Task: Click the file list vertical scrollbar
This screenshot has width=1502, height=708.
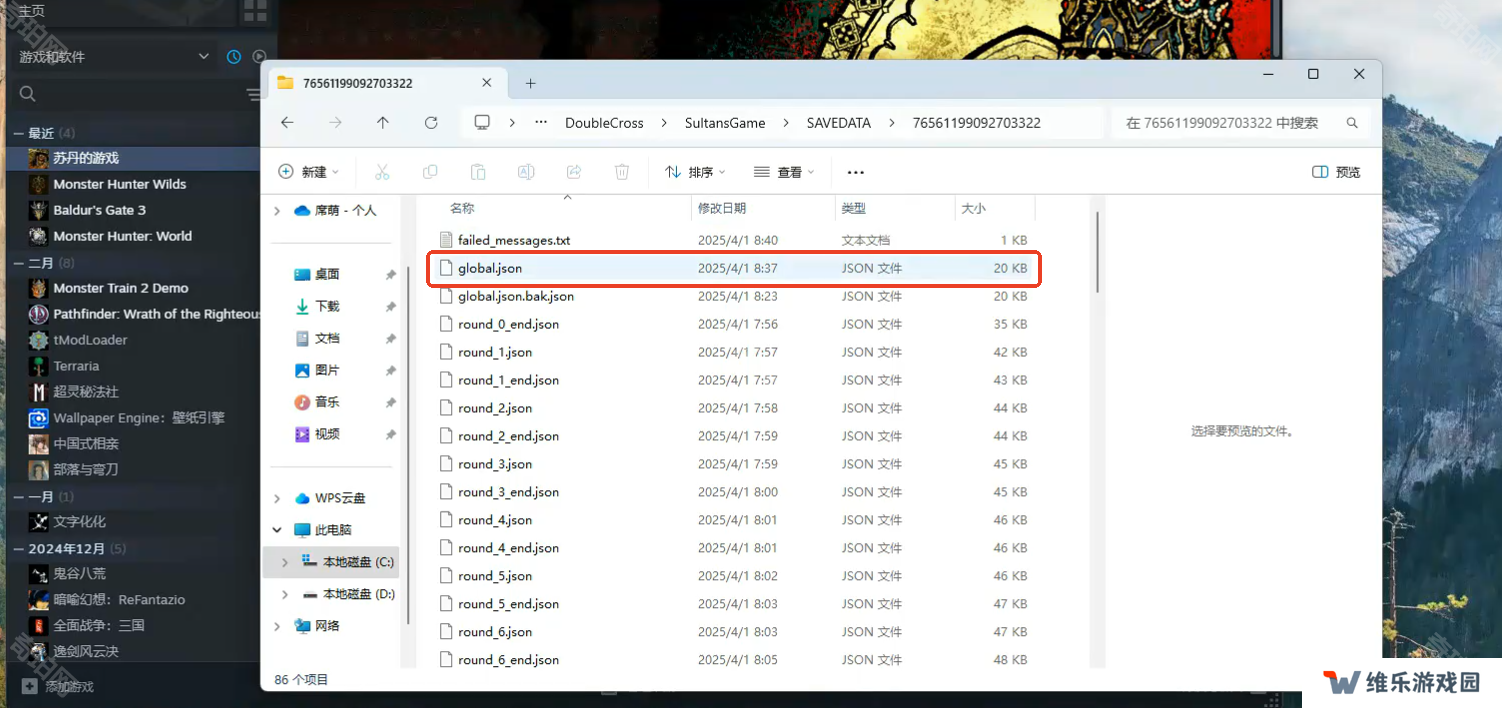Action: [1099, 252]
